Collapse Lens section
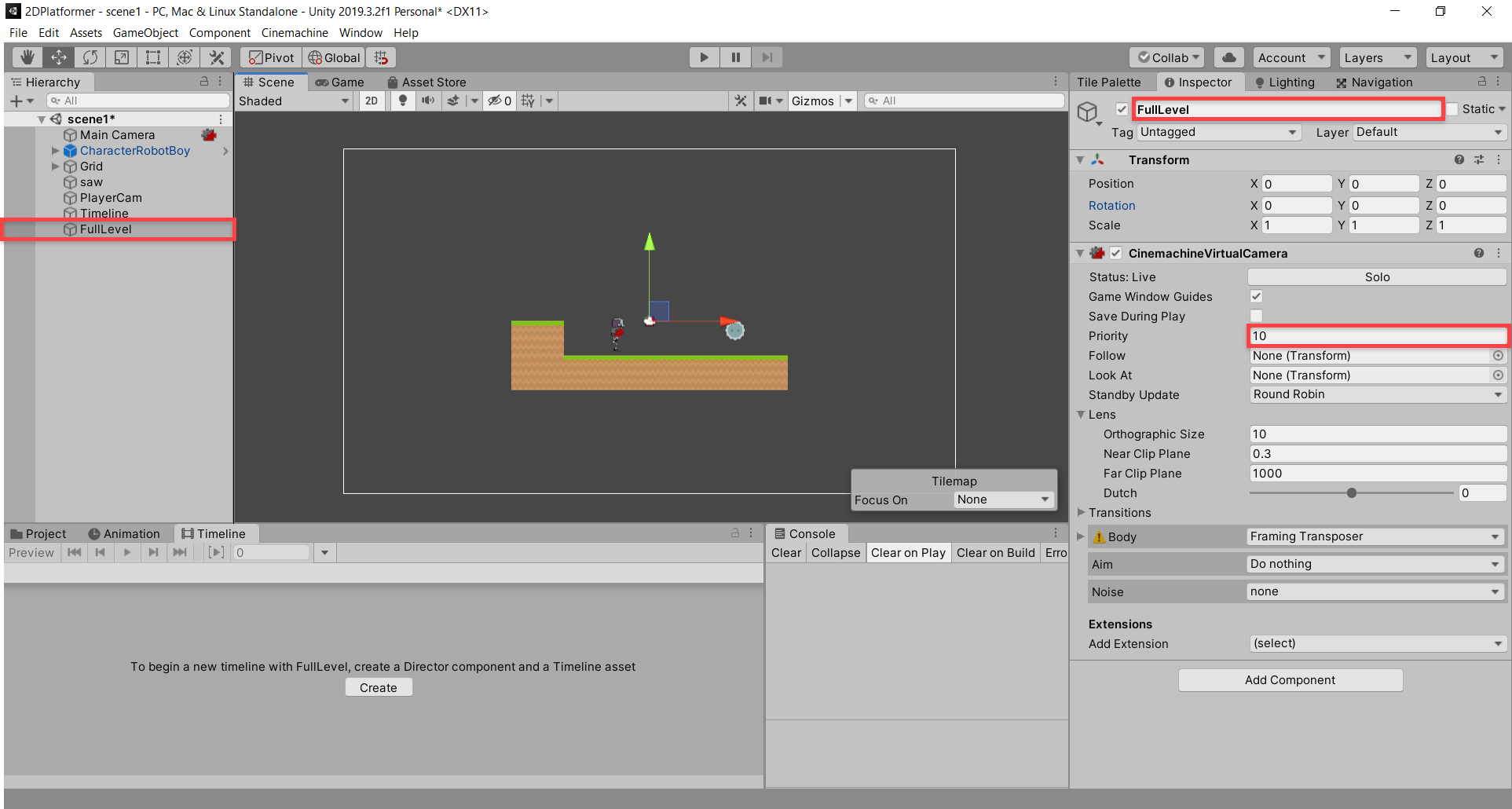Screen dimensions: 1512x809 pos(1082,414)
